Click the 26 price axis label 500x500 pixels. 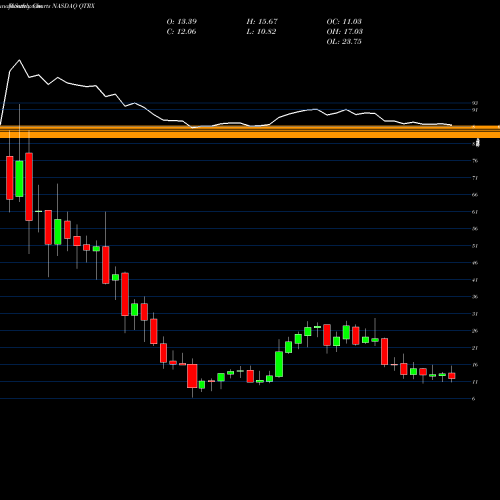[475, 331]
